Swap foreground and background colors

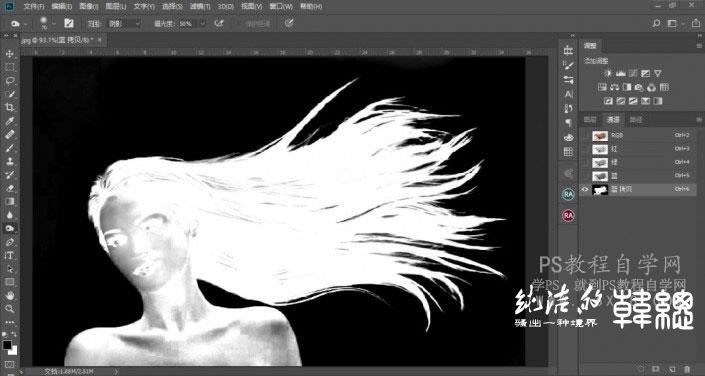(x=14, y=335)
